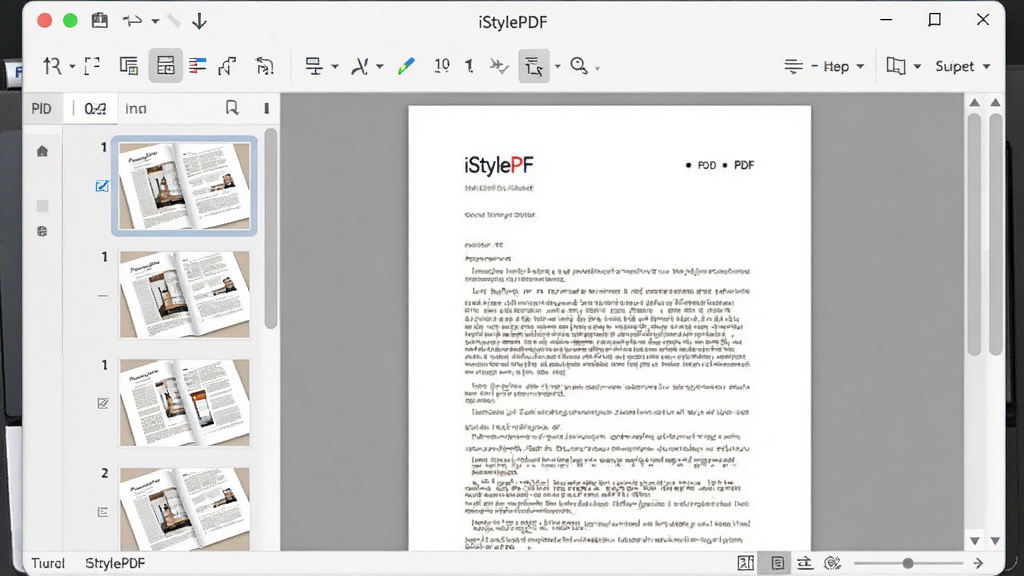Click the sort/reorder tool icon at toolbar start
The height and width of the screenshot is (576, 1024).
[52, 66]
